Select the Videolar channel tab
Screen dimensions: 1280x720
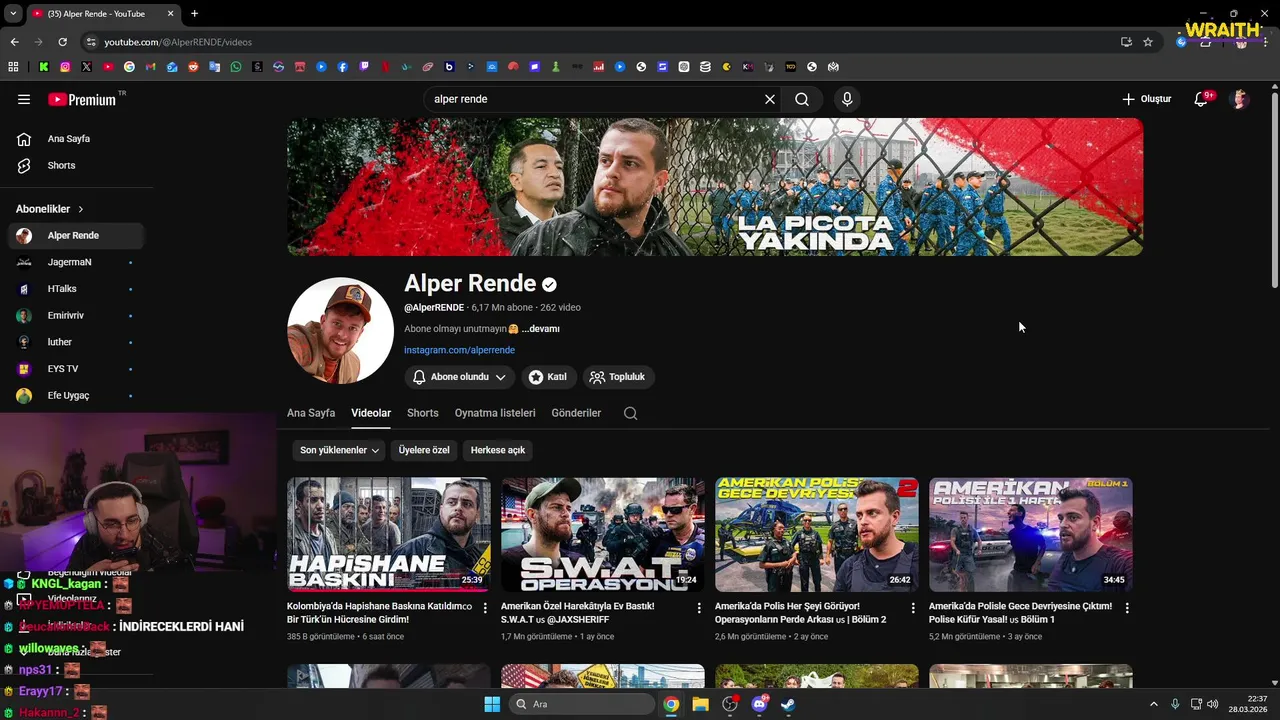tap(371, 413)
